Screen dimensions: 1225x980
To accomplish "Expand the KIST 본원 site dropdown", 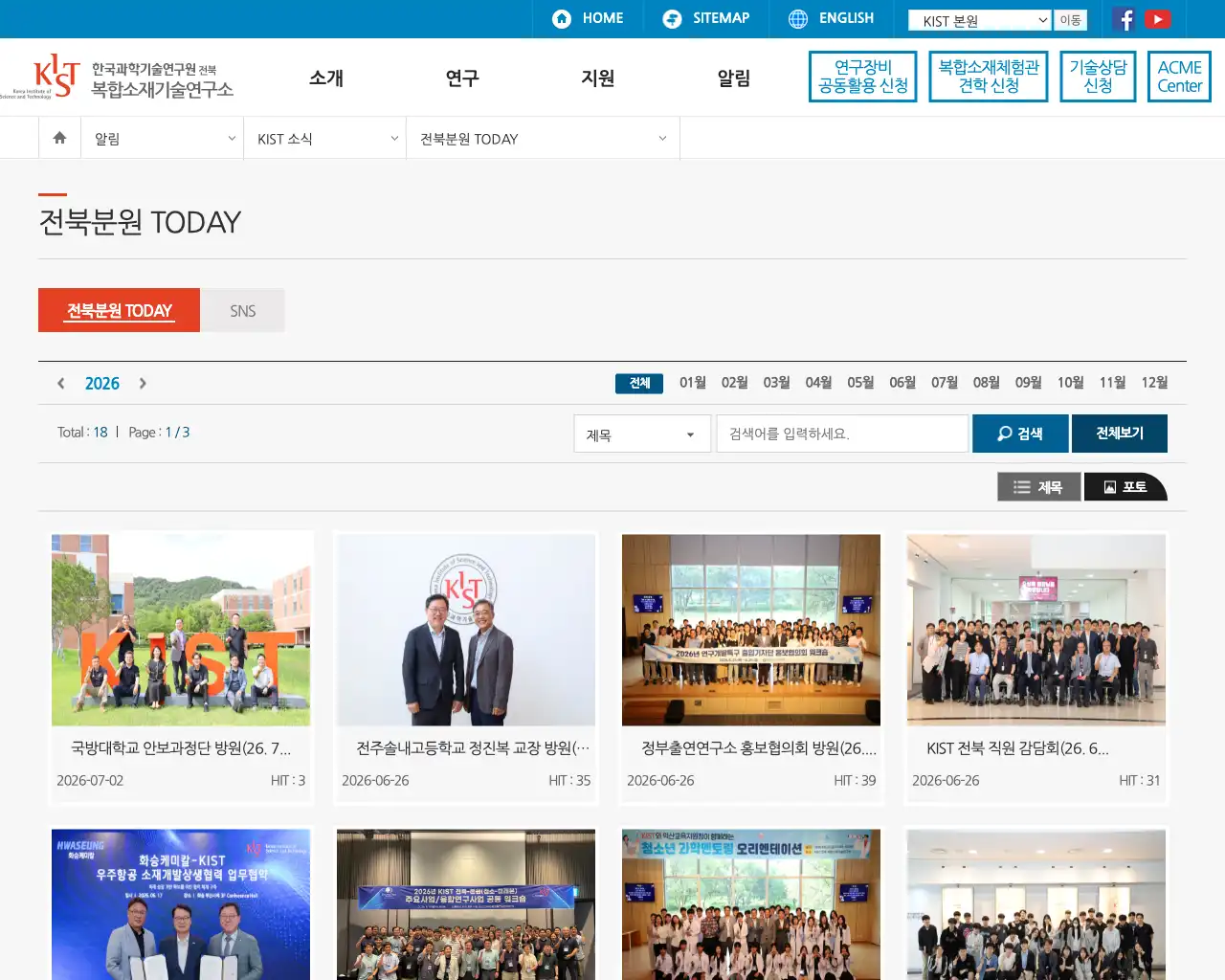I will tap(980, 20).
